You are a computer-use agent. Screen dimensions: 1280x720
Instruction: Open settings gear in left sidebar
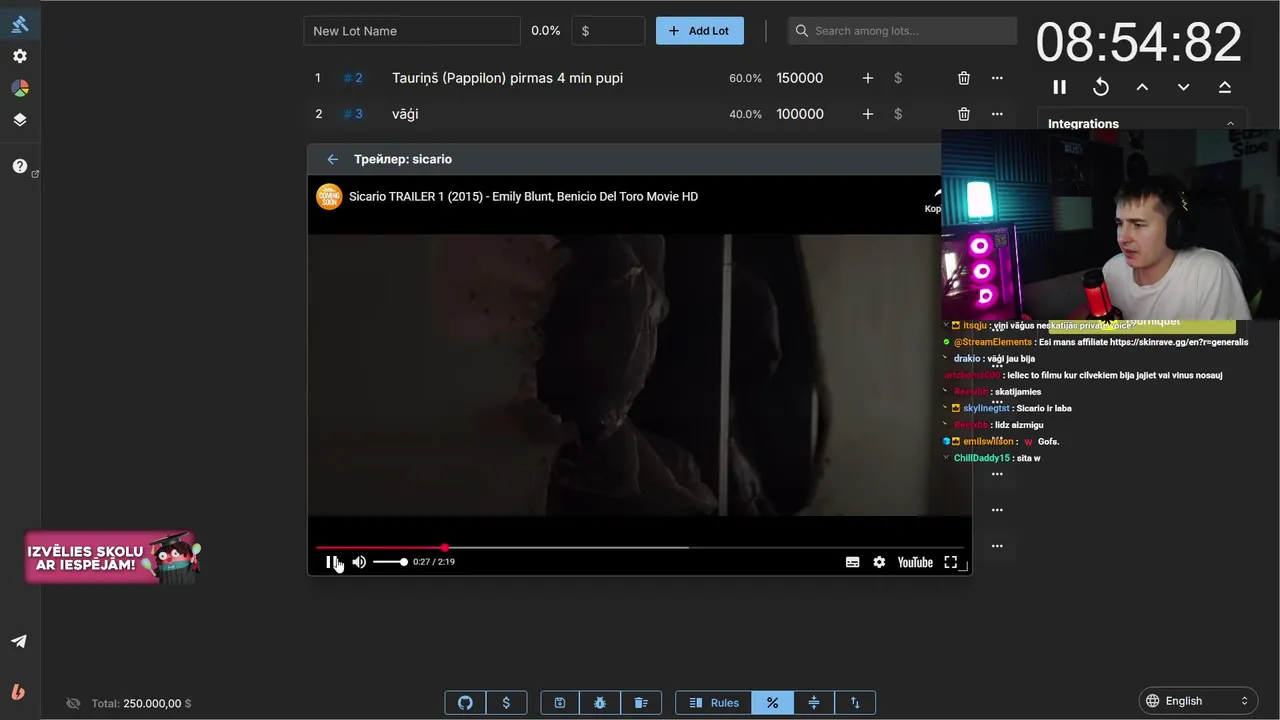pyautogui.click(x=20, y=56)
